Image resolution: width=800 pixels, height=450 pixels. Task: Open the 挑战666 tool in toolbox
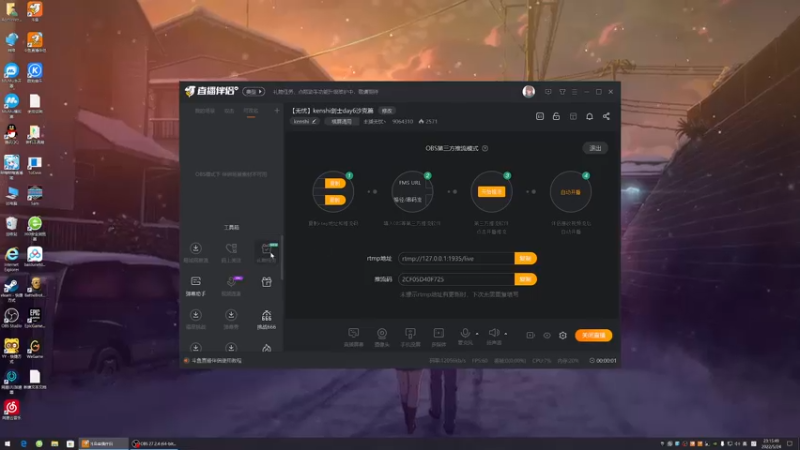266,319
